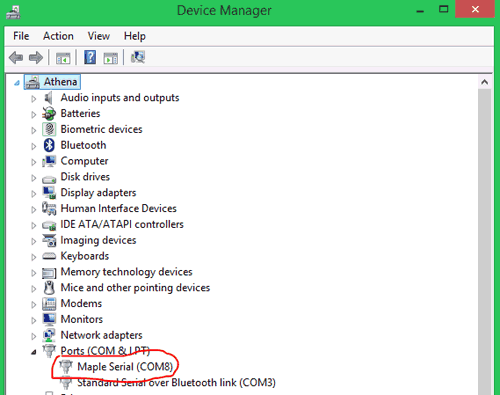Click Scan for hardware changes icon
The image size is (500, 395).
tap(138, 57)
